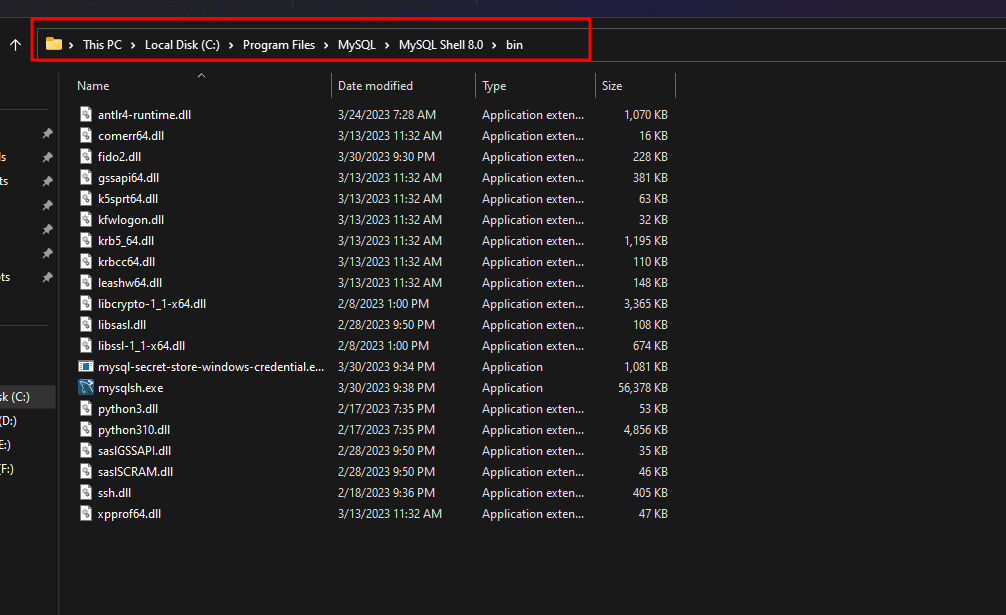
Task: Click the mysqlsh.exe application icon
Action: 86,387
